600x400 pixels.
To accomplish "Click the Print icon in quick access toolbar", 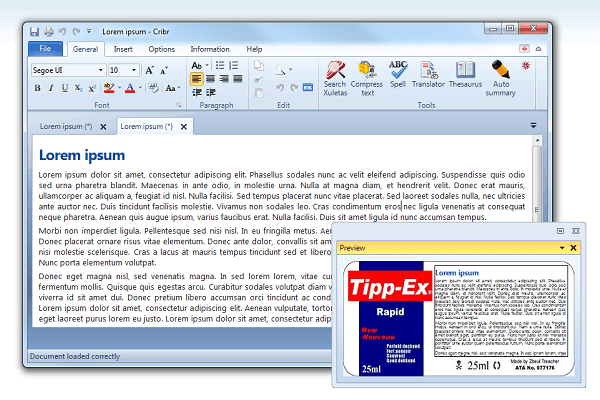I will [47, 30].
